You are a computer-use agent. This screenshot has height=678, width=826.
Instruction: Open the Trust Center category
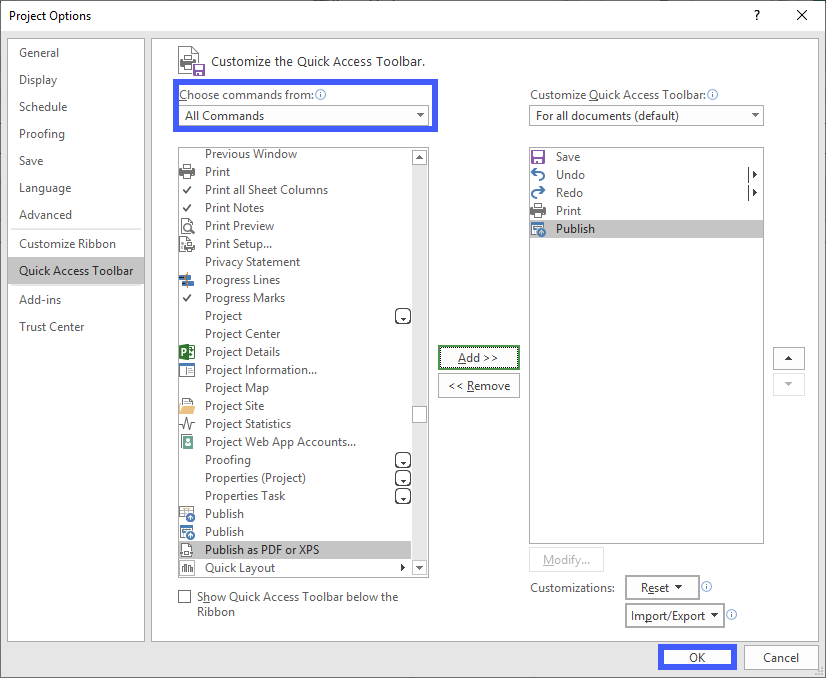51,327
